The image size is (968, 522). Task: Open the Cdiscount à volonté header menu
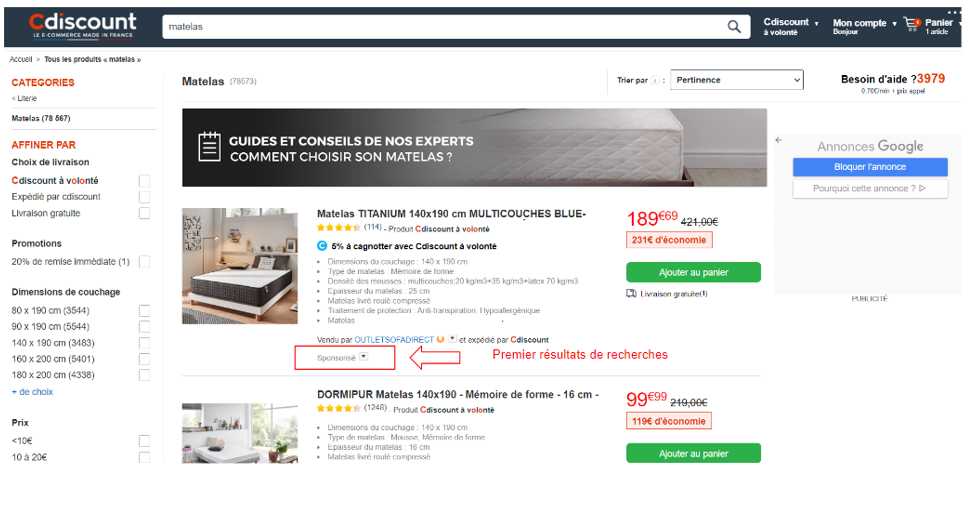791,26
